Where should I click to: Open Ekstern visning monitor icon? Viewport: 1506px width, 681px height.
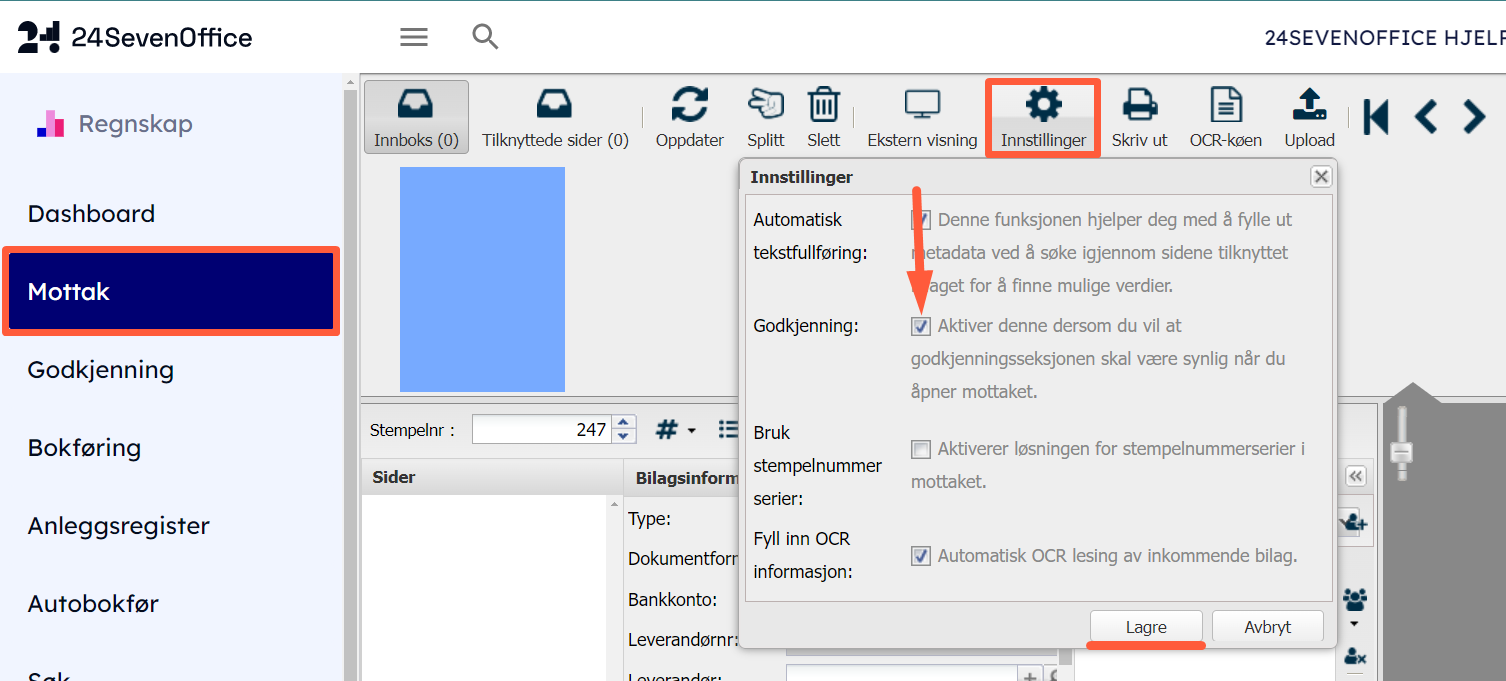921,105
